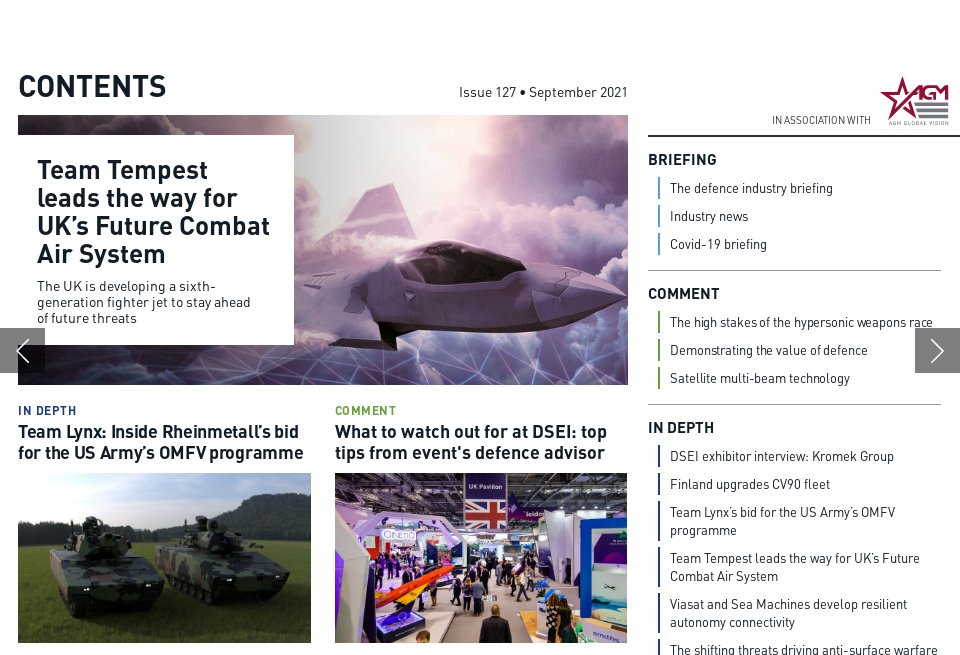Open Team Tempest headline article

point(153,212)
